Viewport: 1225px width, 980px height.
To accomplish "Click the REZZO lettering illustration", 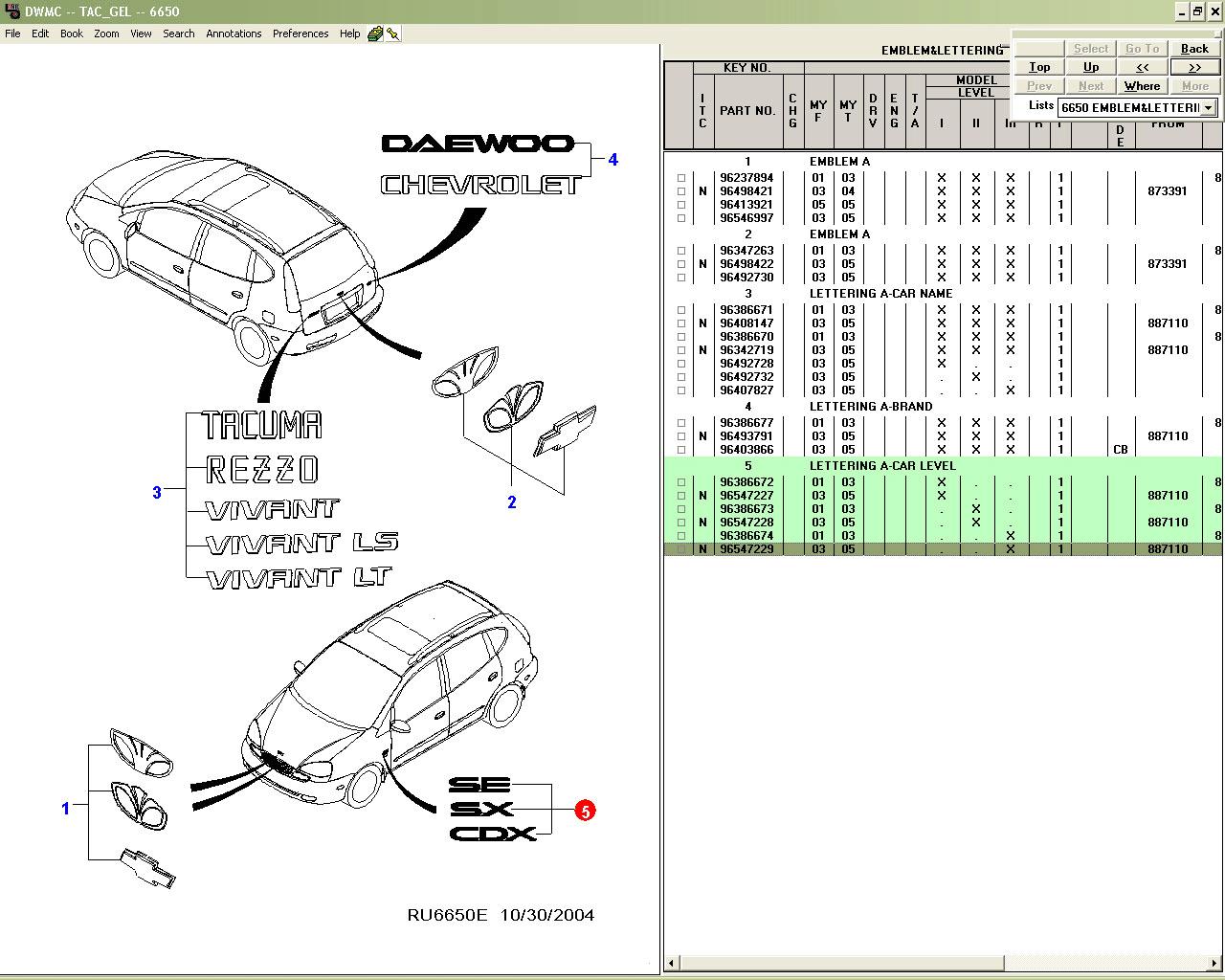I will point(261,470).
